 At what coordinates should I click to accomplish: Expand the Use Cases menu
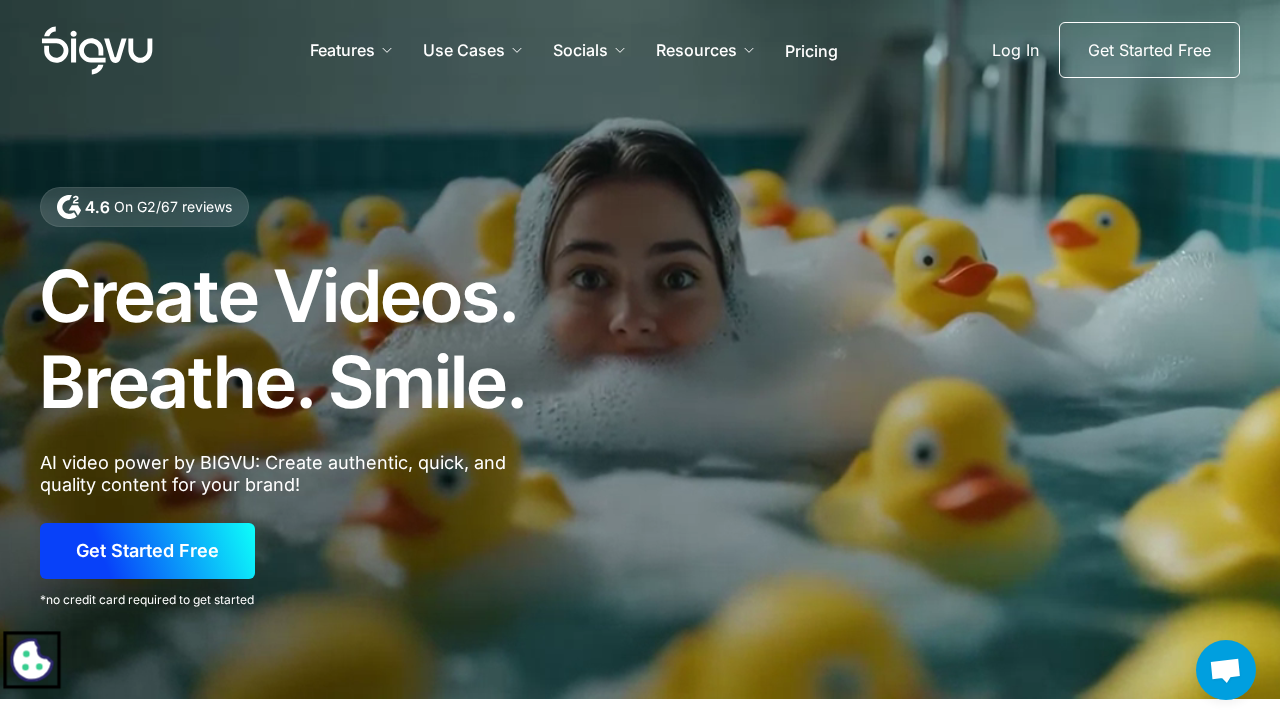[463, 49]
